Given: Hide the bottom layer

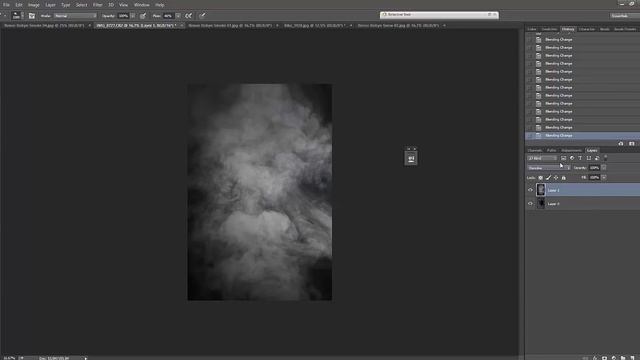Looking at the screenshot, I should (530, 203).
